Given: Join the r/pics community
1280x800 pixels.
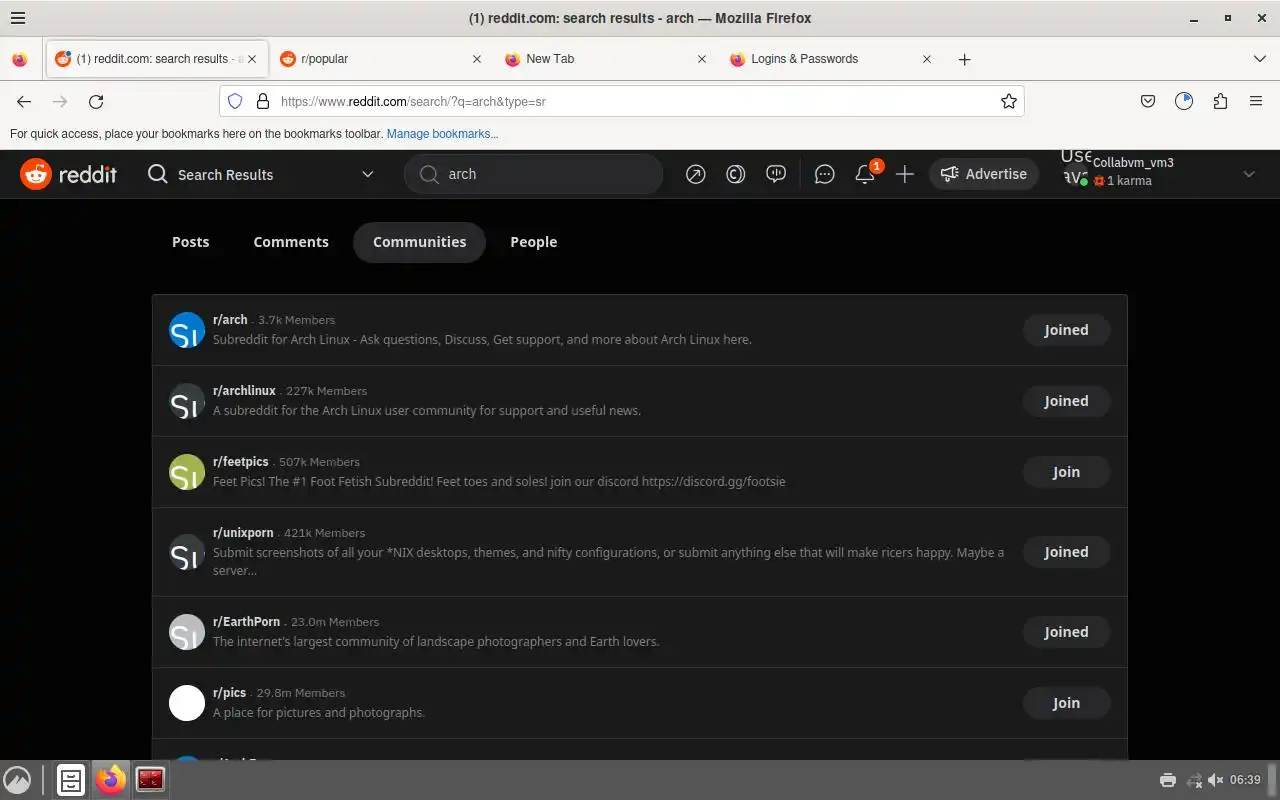Looking at the screenshot, I should click(x=1066, y=703).
